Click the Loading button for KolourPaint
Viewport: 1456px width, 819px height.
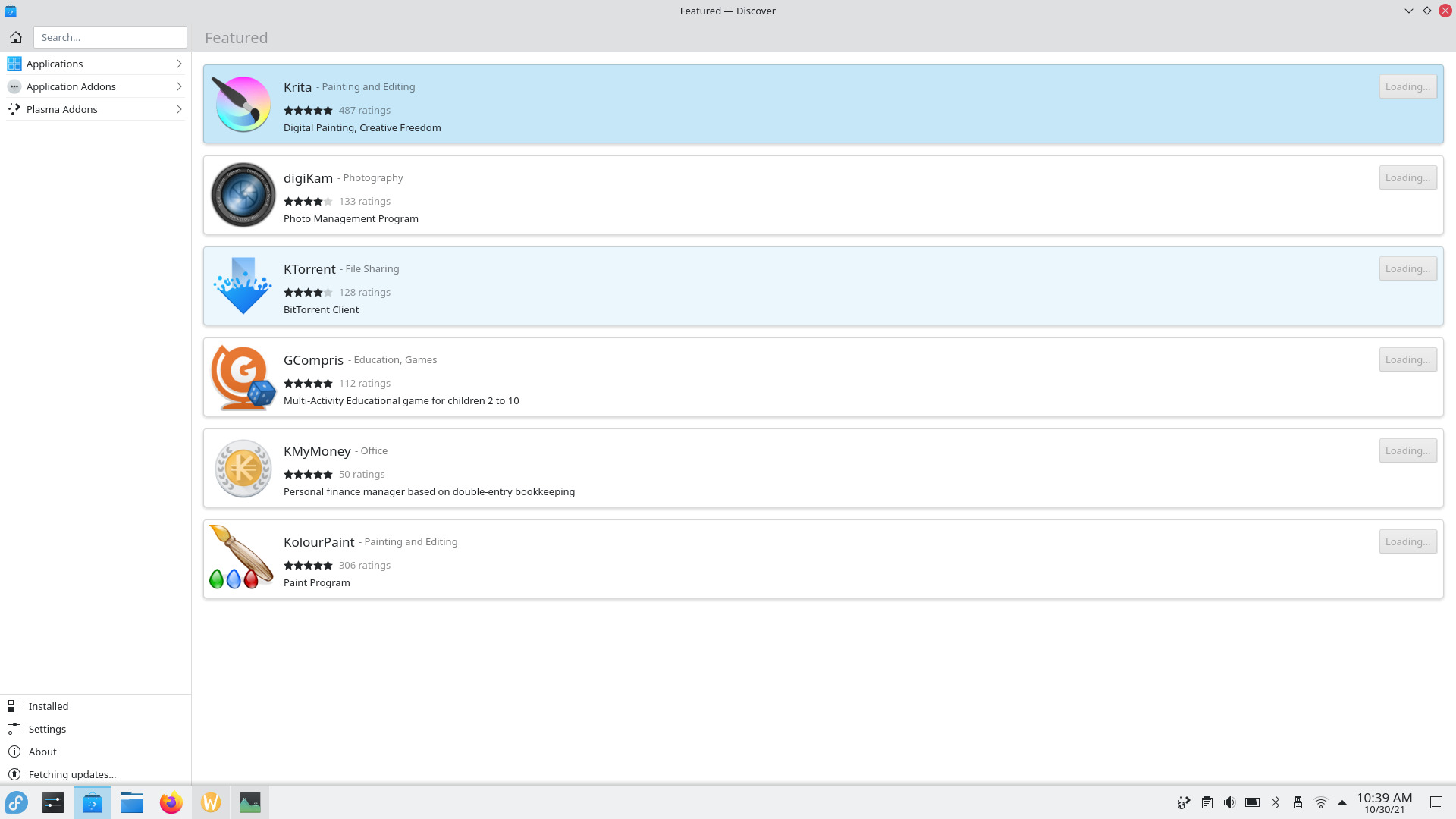pyautogui.click(x=1407, y=541)
